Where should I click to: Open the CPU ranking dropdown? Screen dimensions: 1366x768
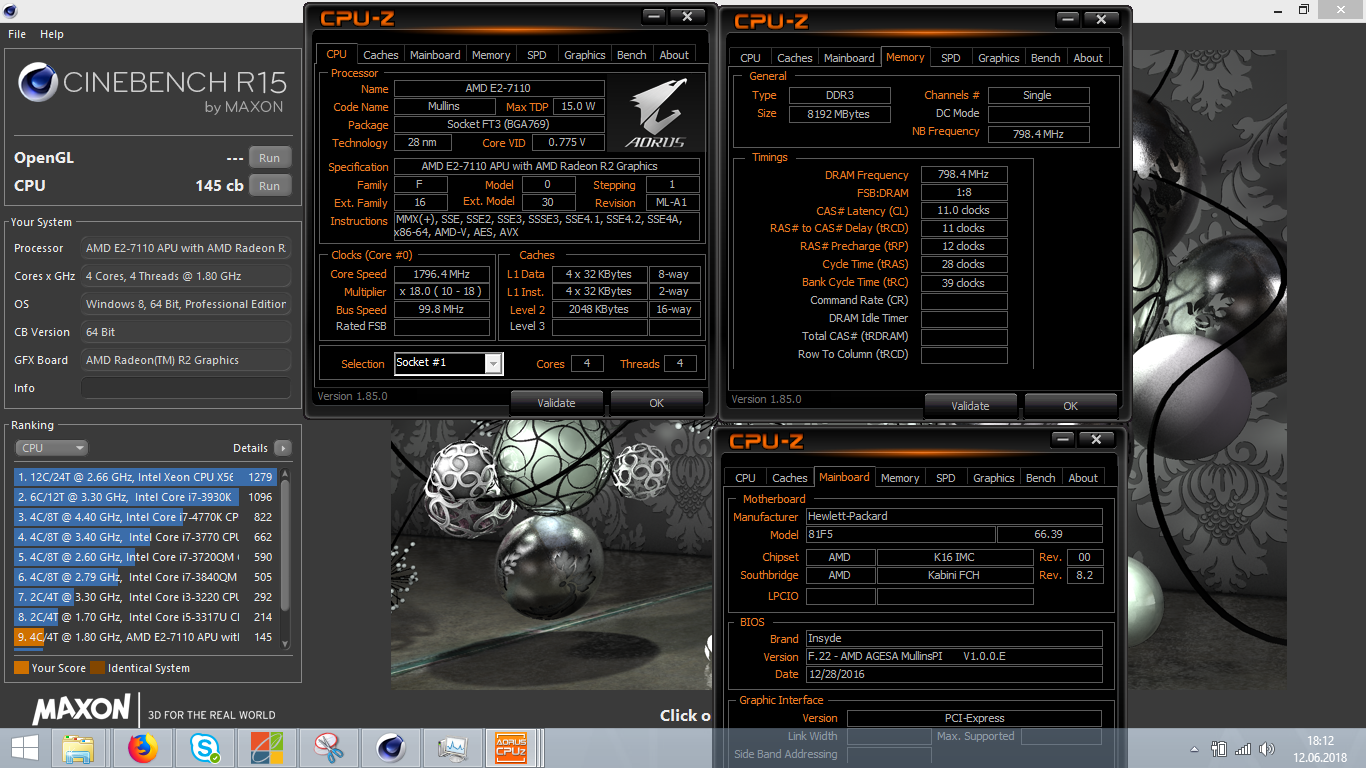pyautogui.click(x=52, y=448)
